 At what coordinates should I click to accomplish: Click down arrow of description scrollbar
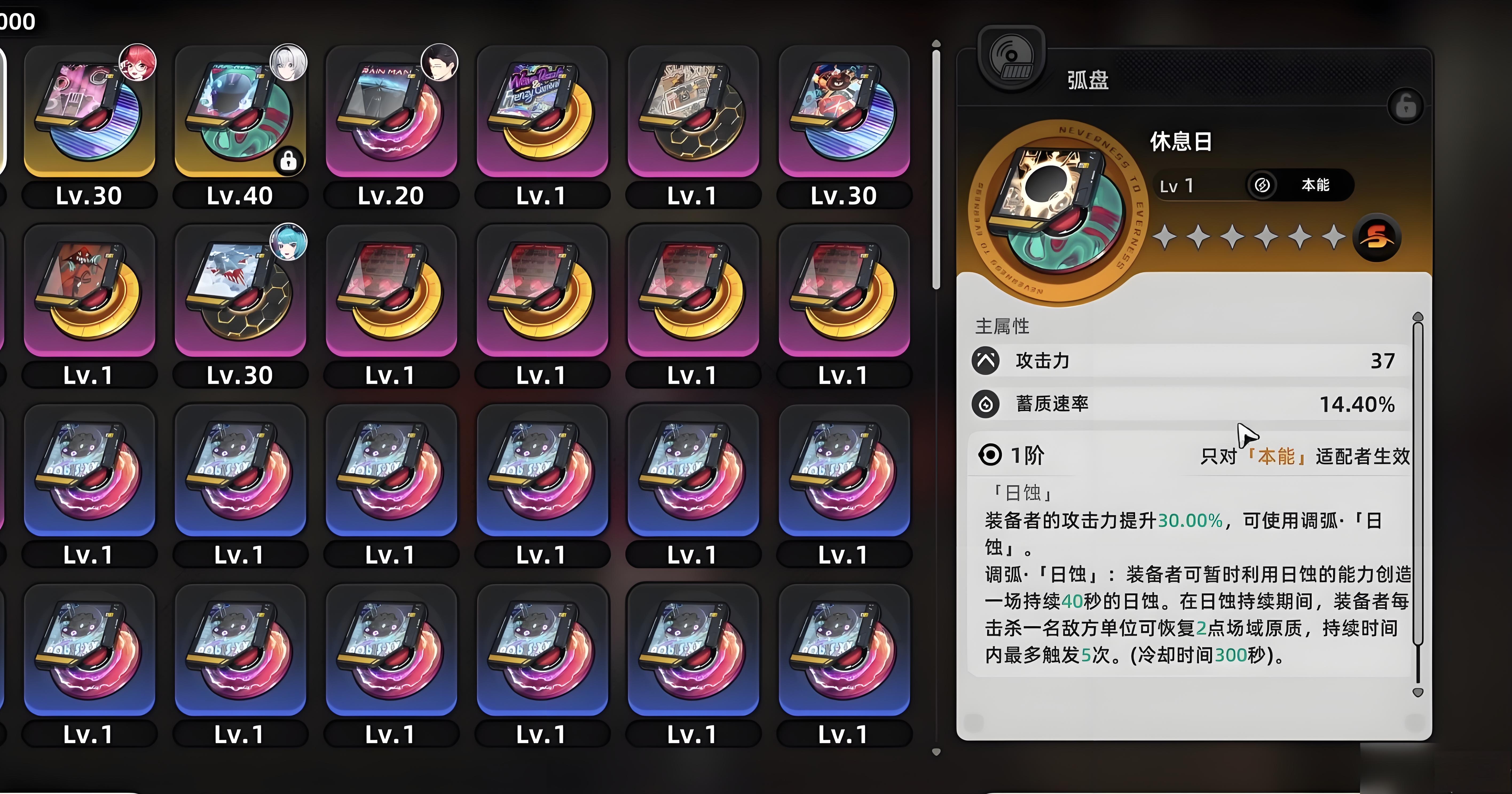coord(1417,692)
